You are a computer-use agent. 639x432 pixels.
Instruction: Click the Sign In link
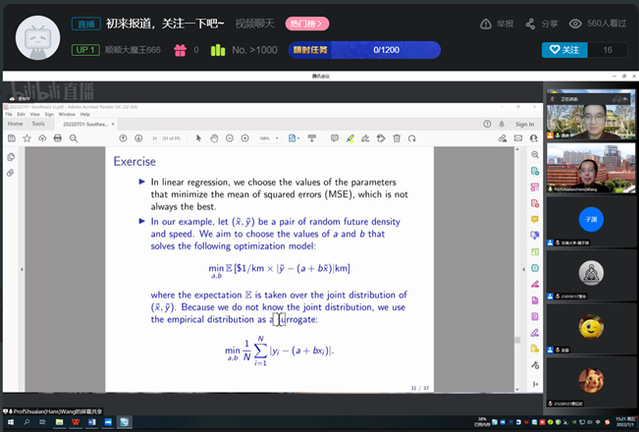point(524,124)
